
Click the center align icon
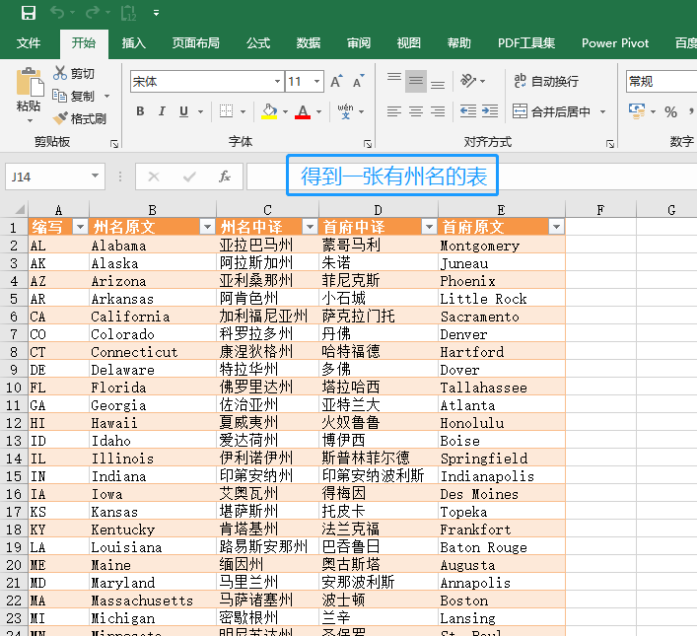tap(416, 112)
